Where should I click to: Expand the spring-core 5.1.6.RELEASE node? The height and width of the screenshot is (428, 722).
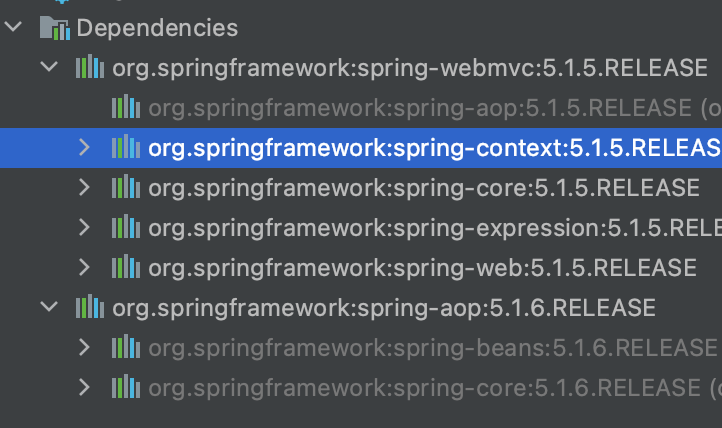(85, 387)
